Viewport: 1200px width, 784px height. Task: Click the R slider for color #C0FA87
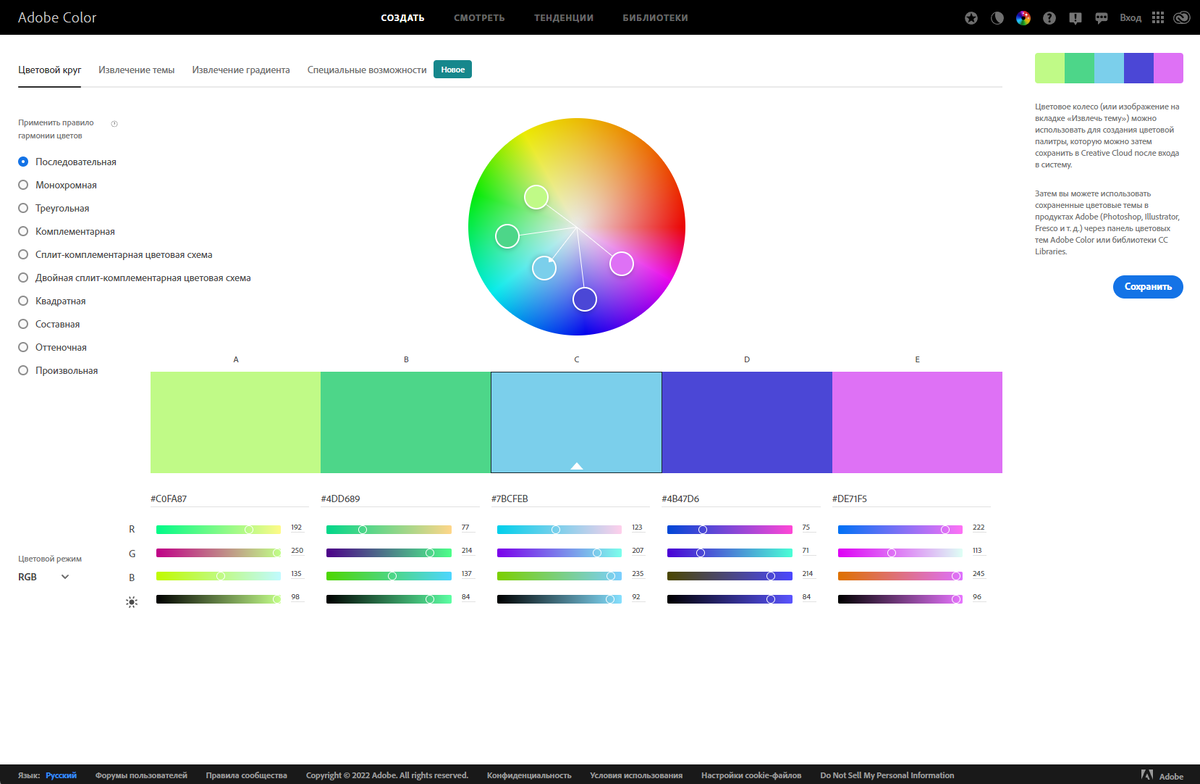tap(218, 529)
